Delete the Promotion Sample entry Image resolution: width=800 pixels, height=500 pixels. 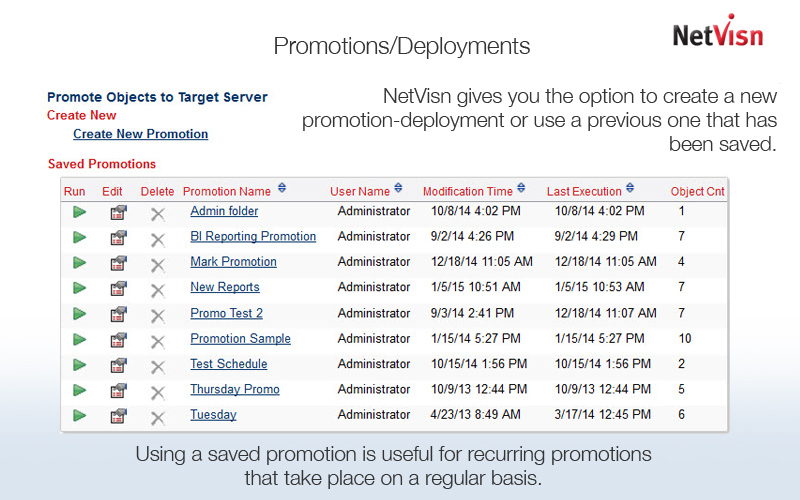tap(157, 340)
